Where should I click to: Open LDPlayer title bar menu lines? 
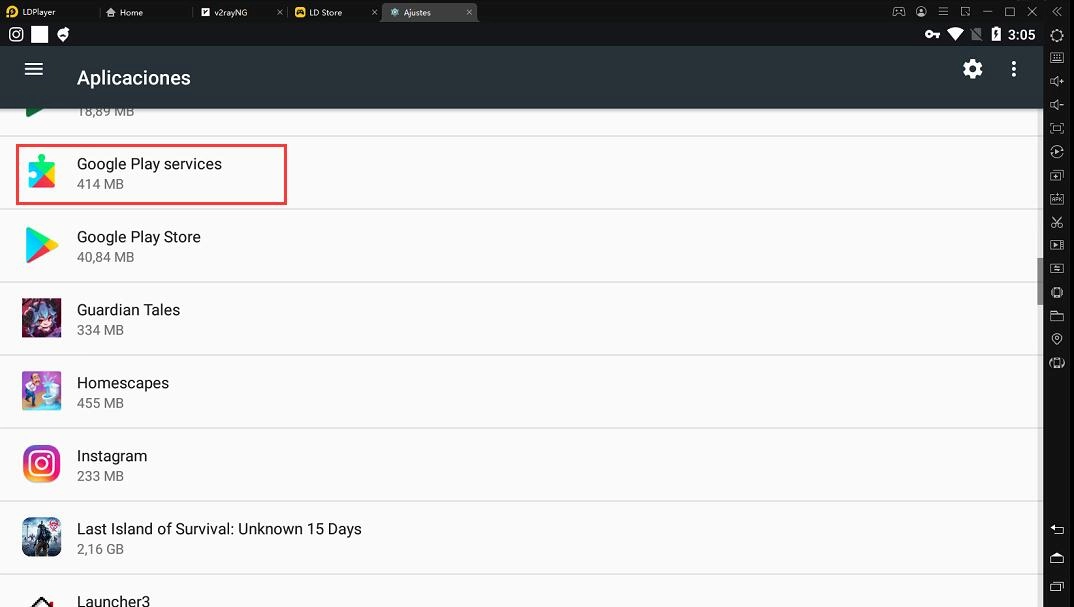(943, 12)
